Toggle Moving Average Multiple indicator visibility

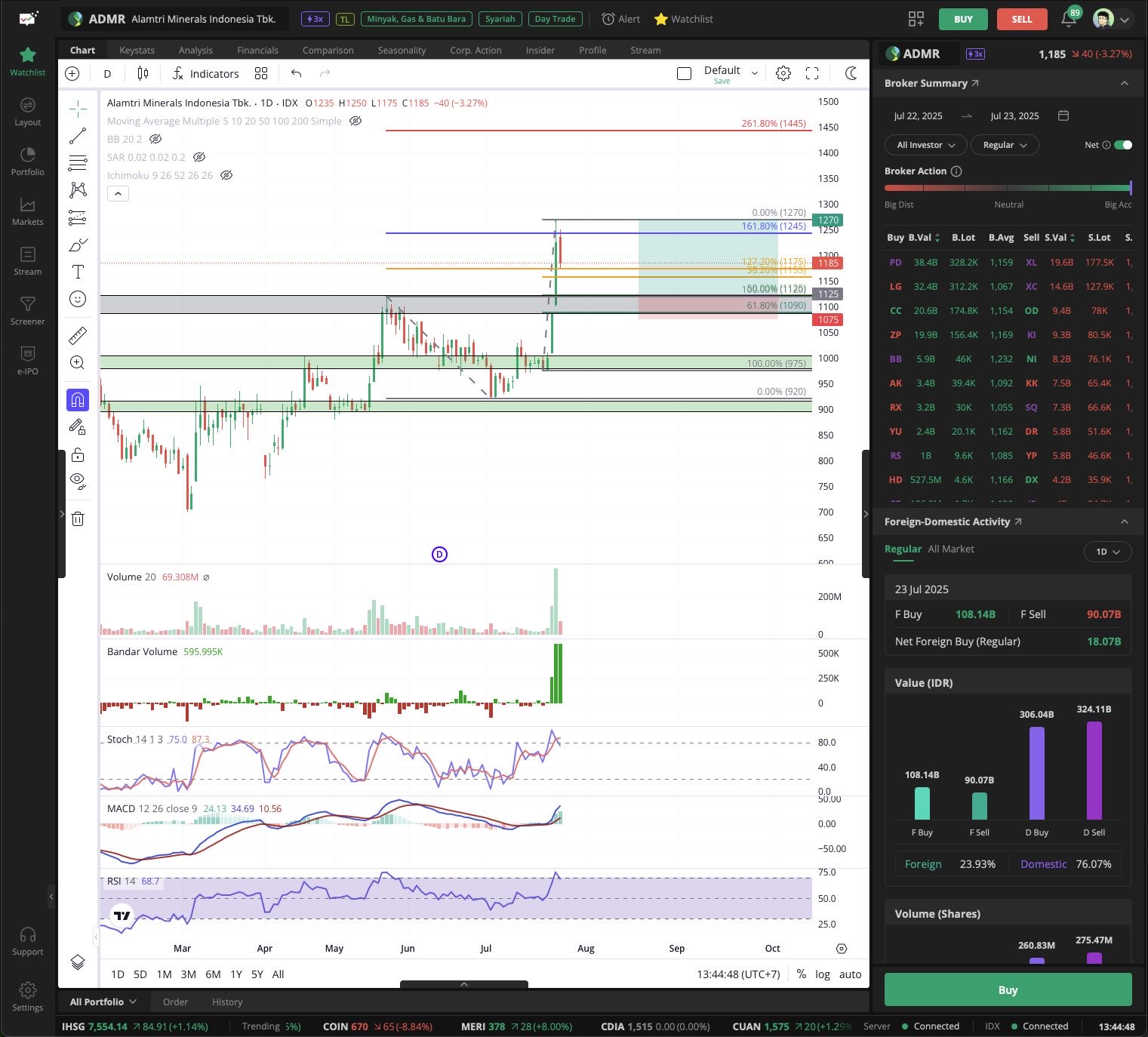point(355,121)
